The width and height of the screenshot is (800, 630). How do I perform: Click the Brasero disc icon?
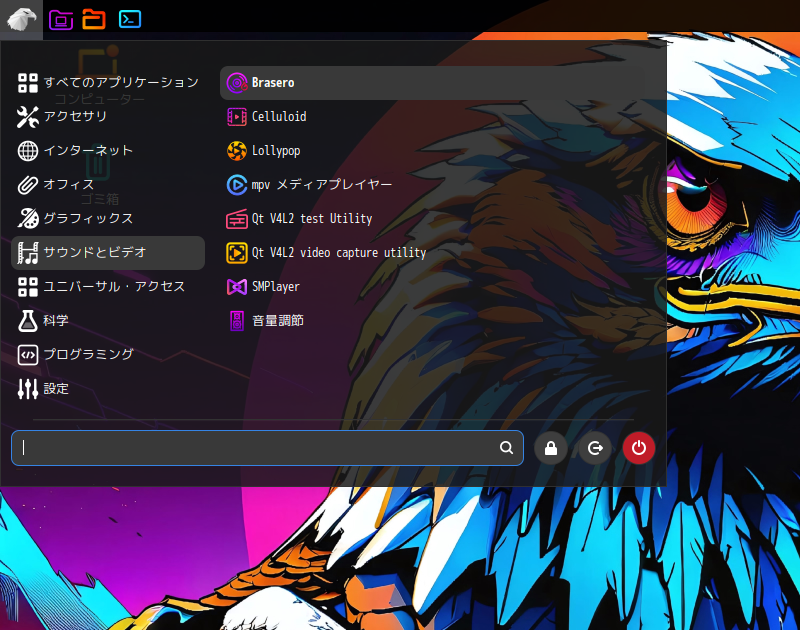(237, 83)
